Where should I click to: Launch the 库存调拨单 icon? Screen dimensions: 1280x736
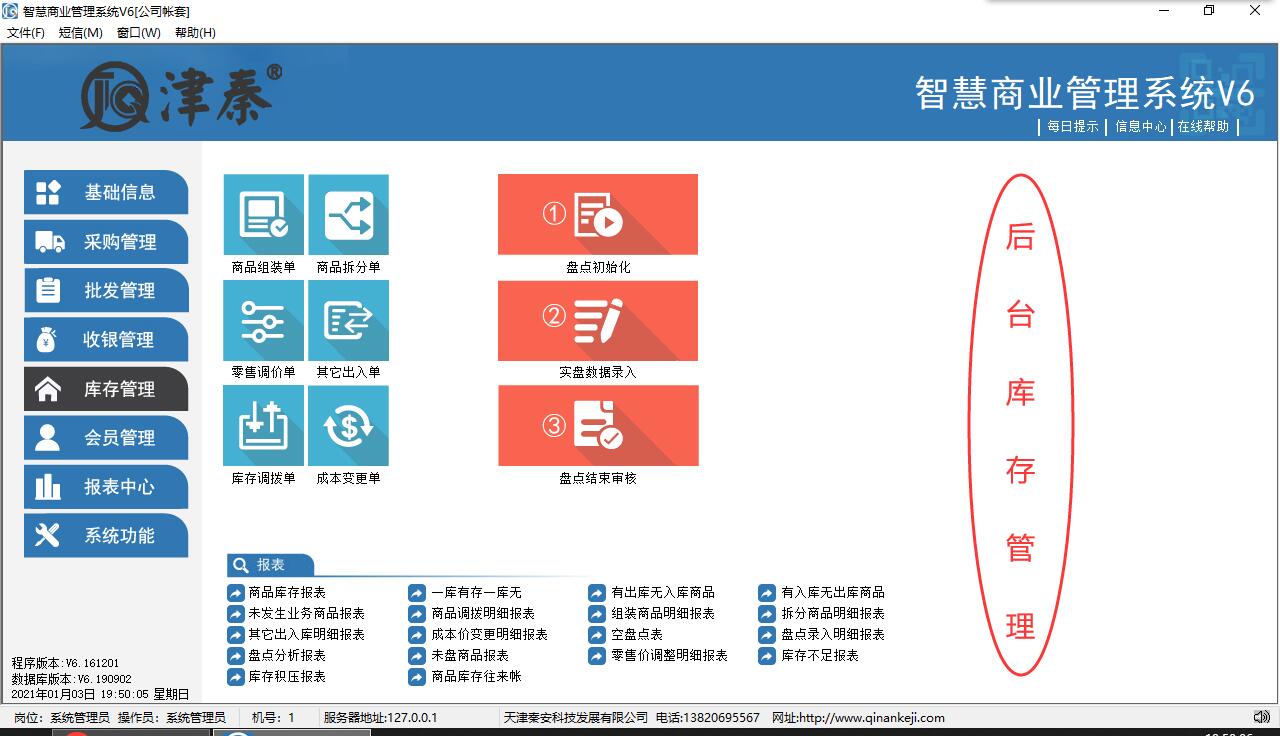(x=263, y=426)
